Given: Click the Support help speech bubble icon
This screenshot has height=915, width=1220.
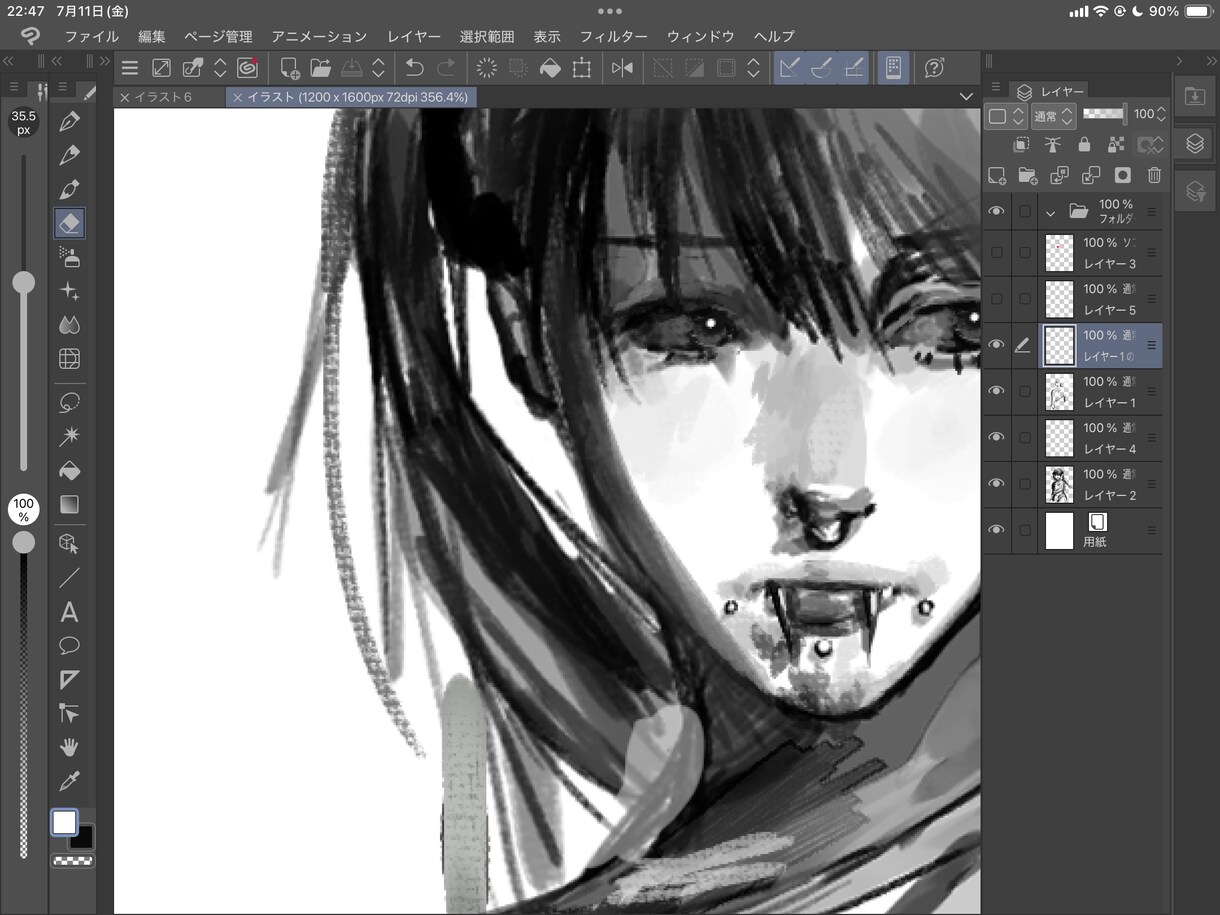Looking at the screenshot, I should pos(934,68).
